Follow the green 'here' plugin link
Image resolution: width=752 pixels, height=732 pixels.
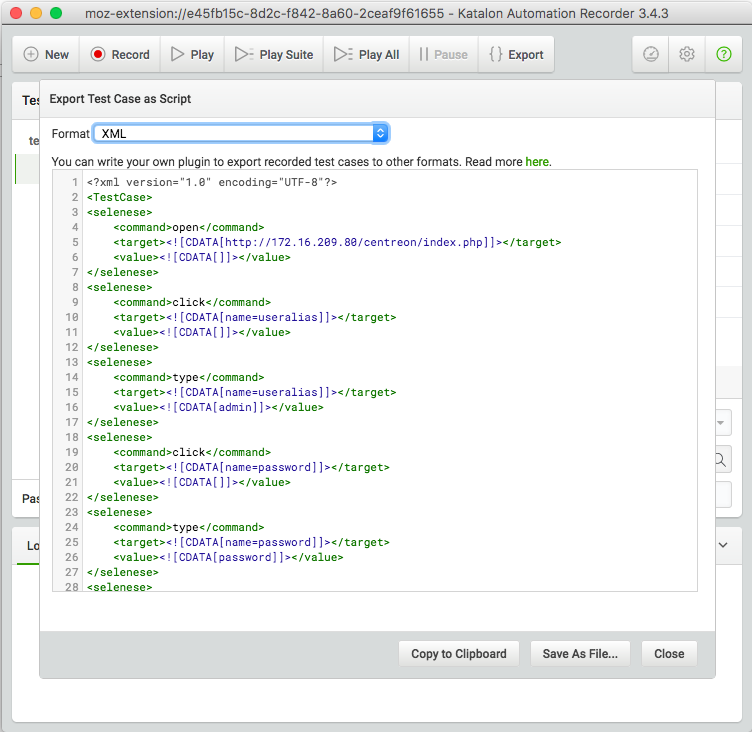(x=537, y=161)
